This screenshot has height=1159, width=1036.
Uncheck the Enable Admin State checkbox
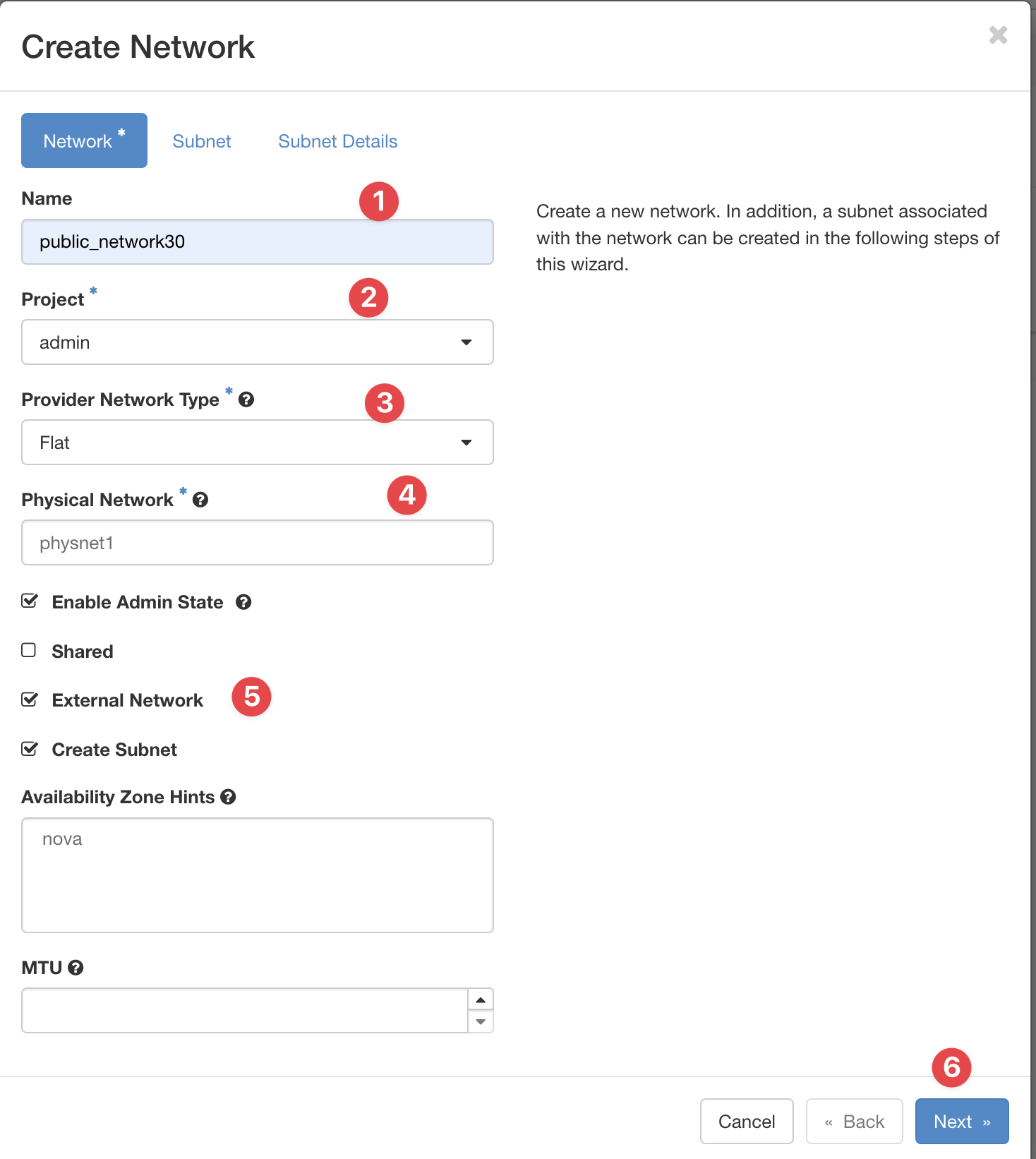click(x=29, y=601)
